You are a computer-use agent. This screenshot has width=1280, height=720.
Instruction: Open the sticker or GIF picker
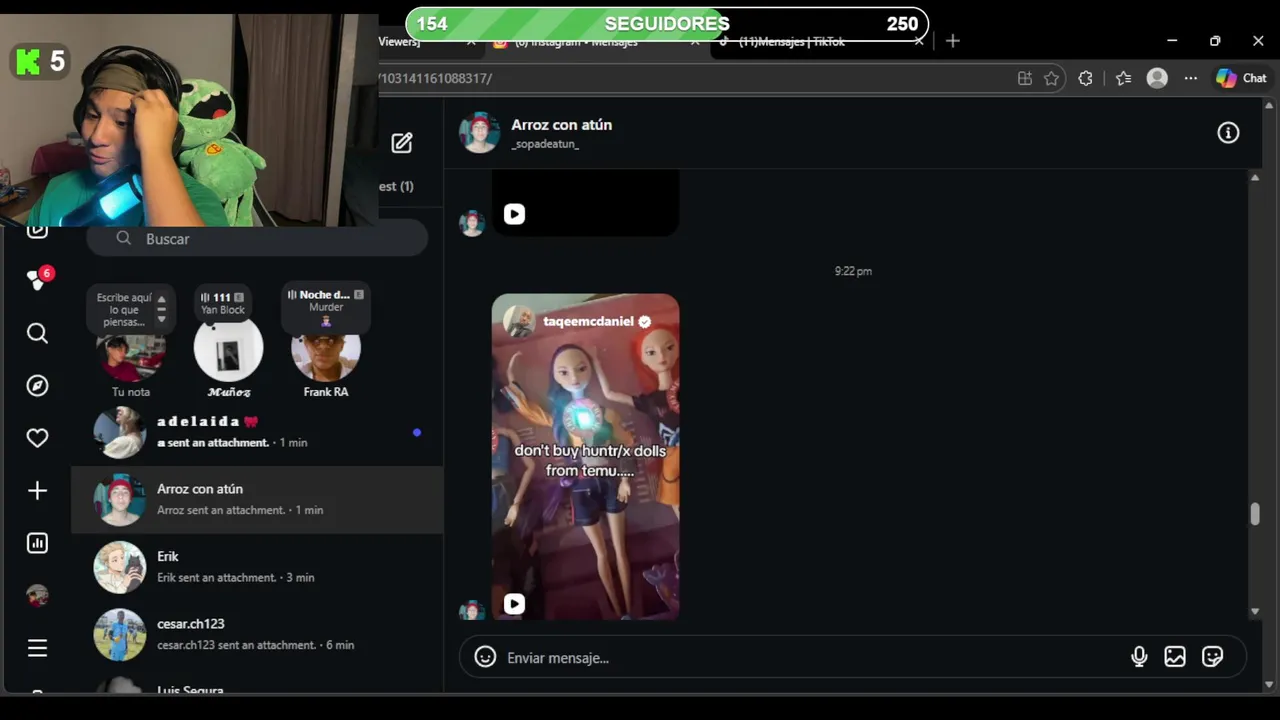[x=1212, y=657]
